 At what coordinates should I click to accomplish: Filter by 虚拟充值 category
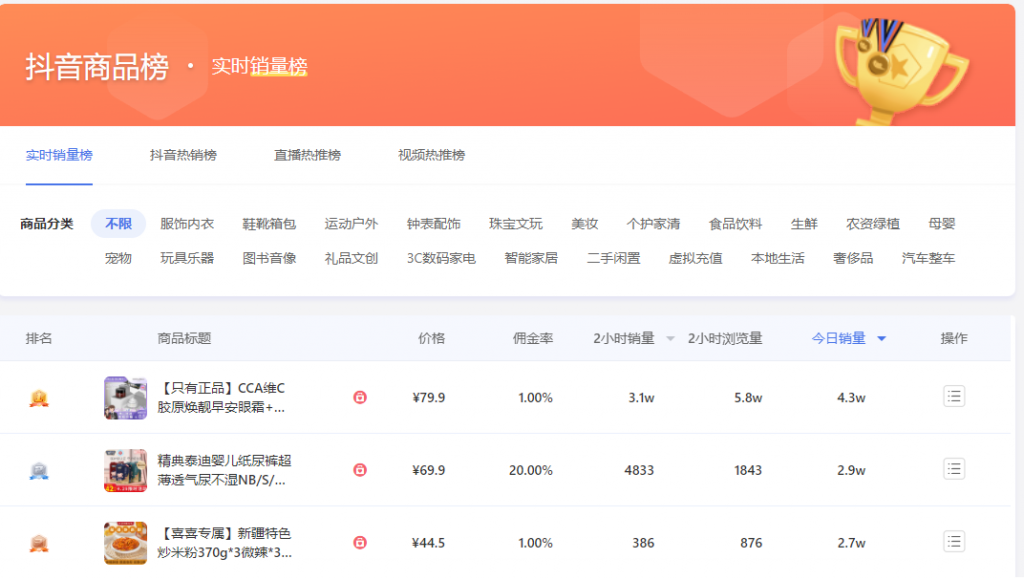click(x=696, y=259)
